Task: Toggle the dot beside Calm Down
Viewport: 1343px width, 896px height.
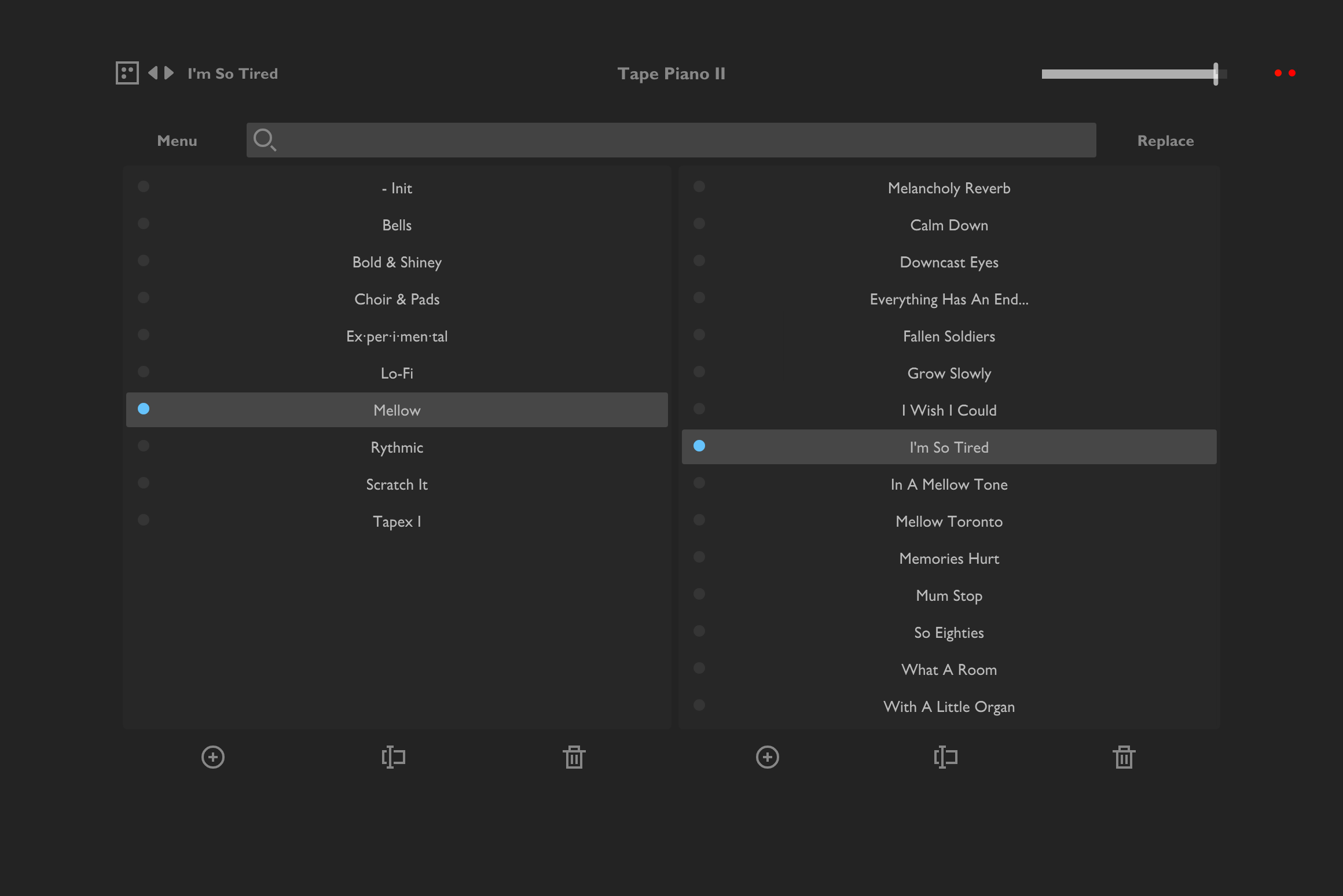Action: [699, 223]
